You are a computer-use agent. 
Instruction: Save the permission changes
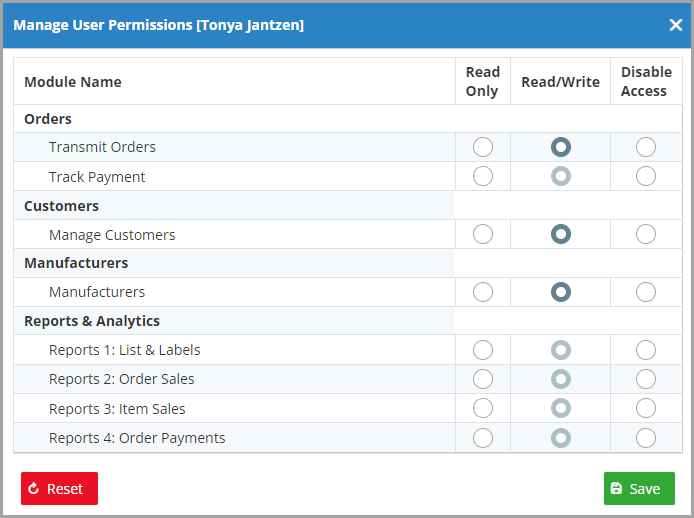(639, 488)
